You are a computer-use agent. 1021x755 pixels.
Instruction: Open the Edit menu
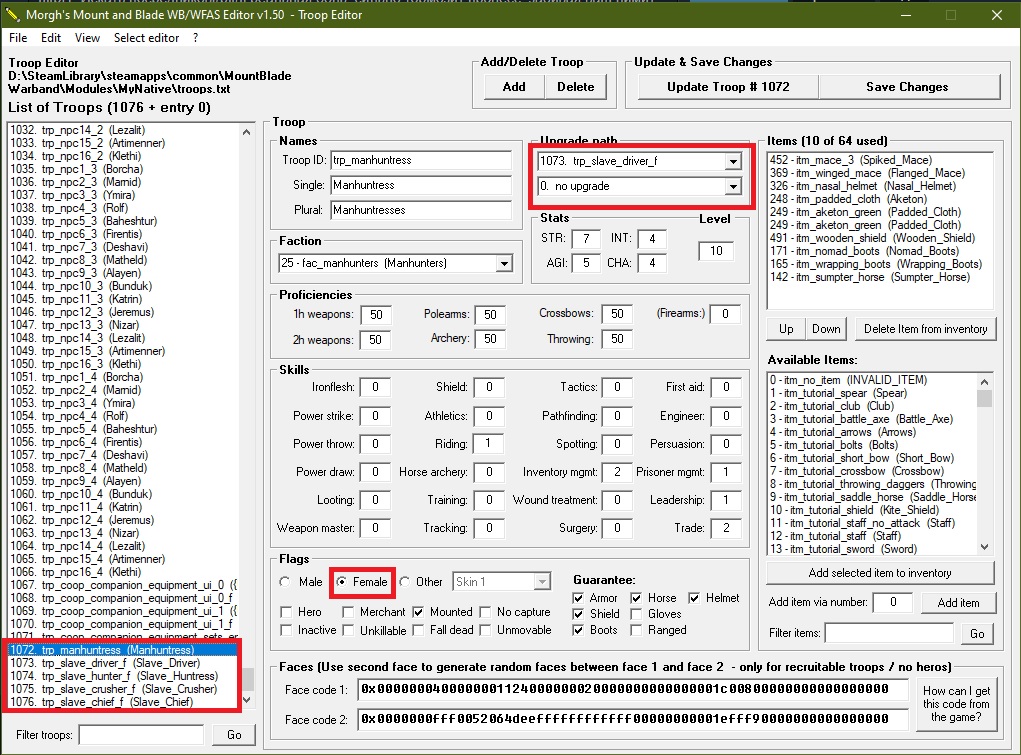(x=51, y=38)
